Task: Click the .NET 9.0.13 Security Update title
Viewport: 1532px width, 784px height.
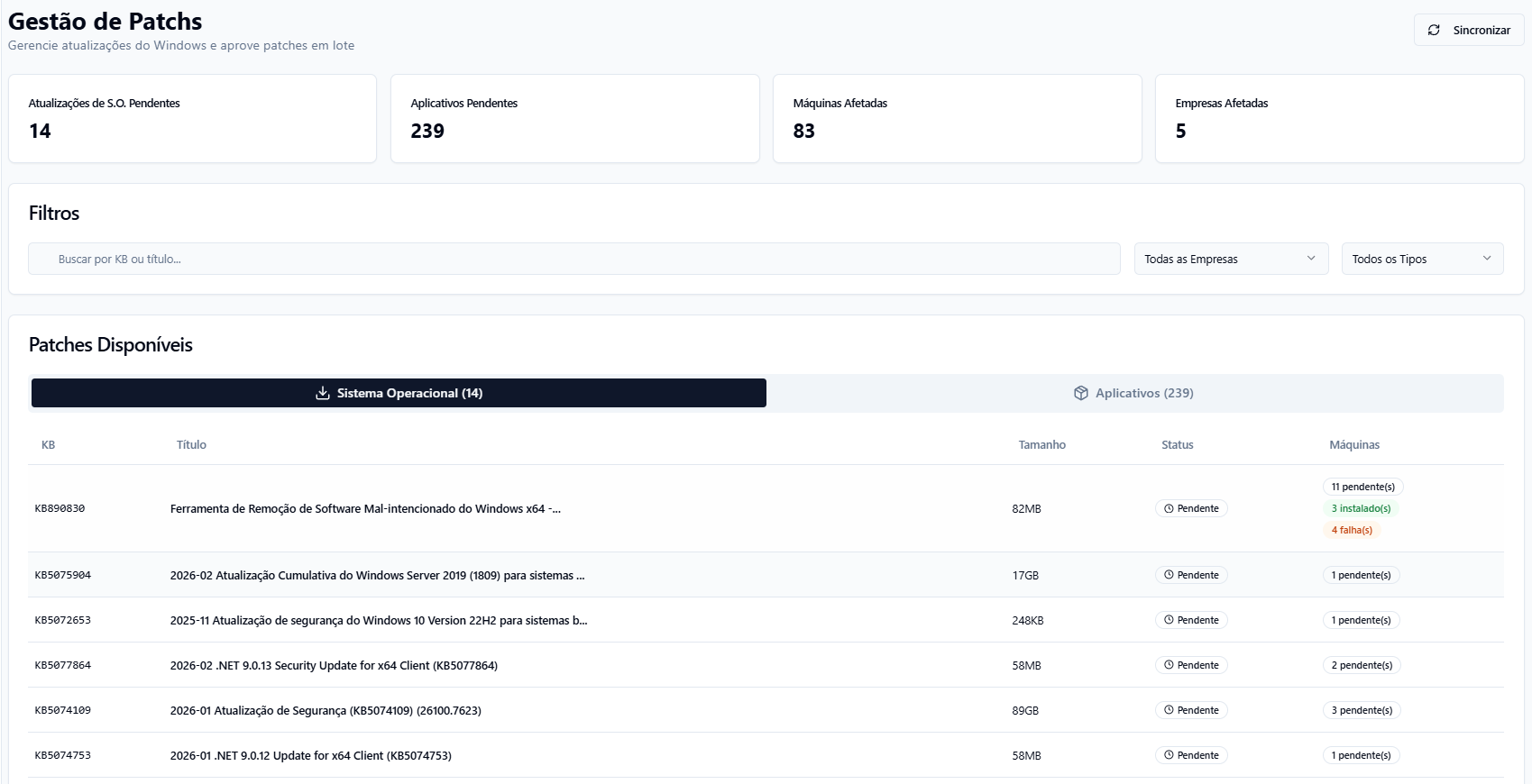Action: click(334, 666)
